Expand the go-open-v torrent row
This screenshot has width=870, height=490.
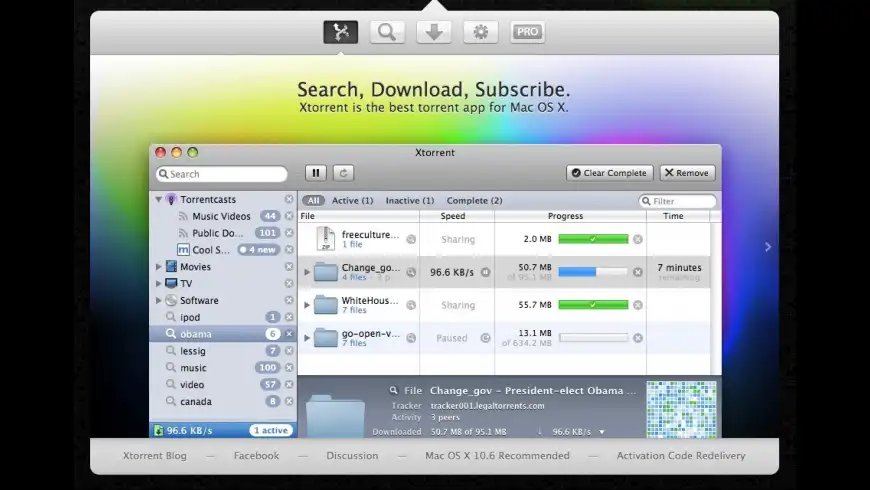[x=307, y=337]
